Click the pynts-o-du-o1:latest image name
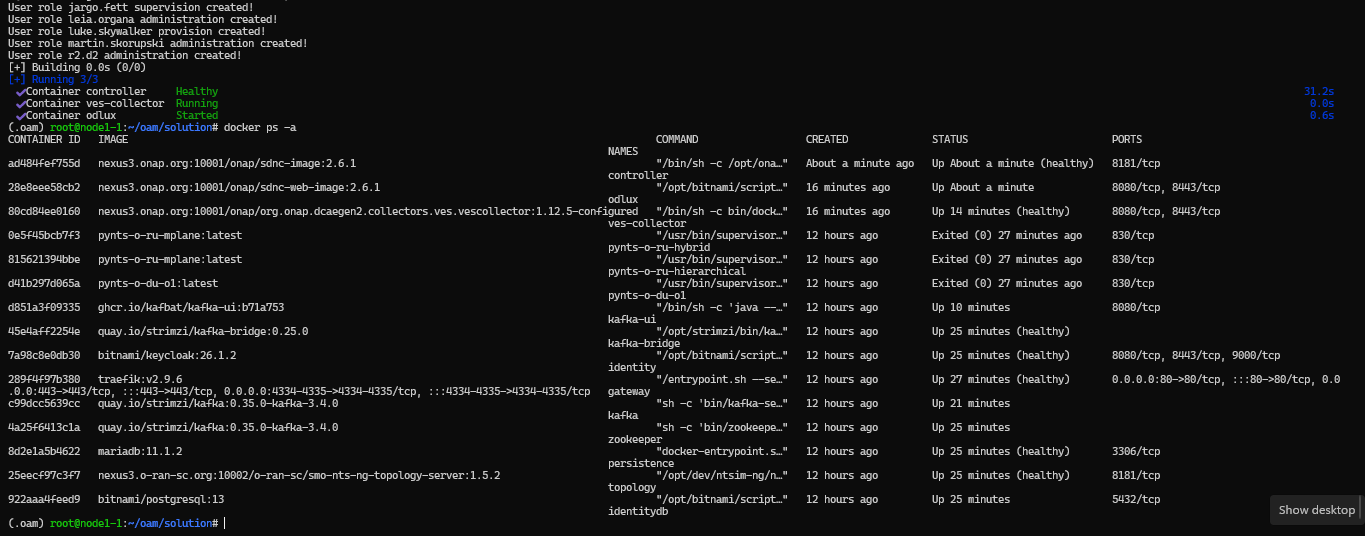The height and width of the screenshot is (536, 1365). [x=158, y=283]
